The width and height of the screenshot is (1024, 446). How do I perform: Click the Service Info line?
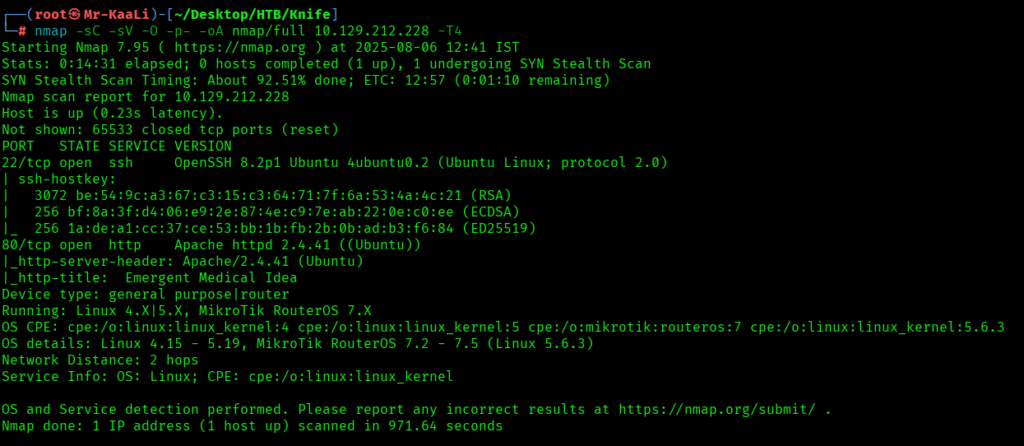(227, 376)
